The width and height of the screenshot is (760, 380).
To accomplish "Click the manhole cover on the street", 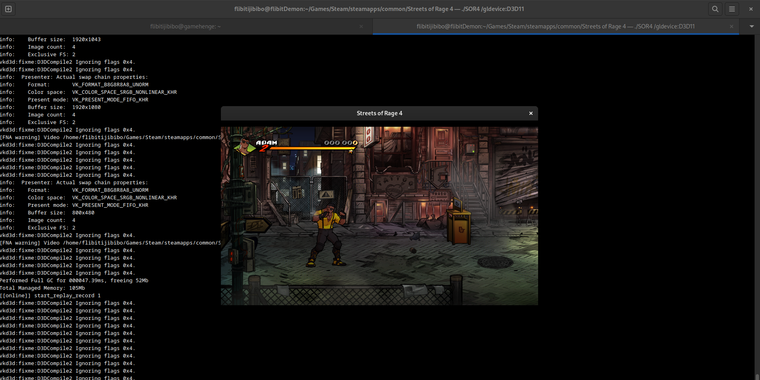I will tap(495, 262).
